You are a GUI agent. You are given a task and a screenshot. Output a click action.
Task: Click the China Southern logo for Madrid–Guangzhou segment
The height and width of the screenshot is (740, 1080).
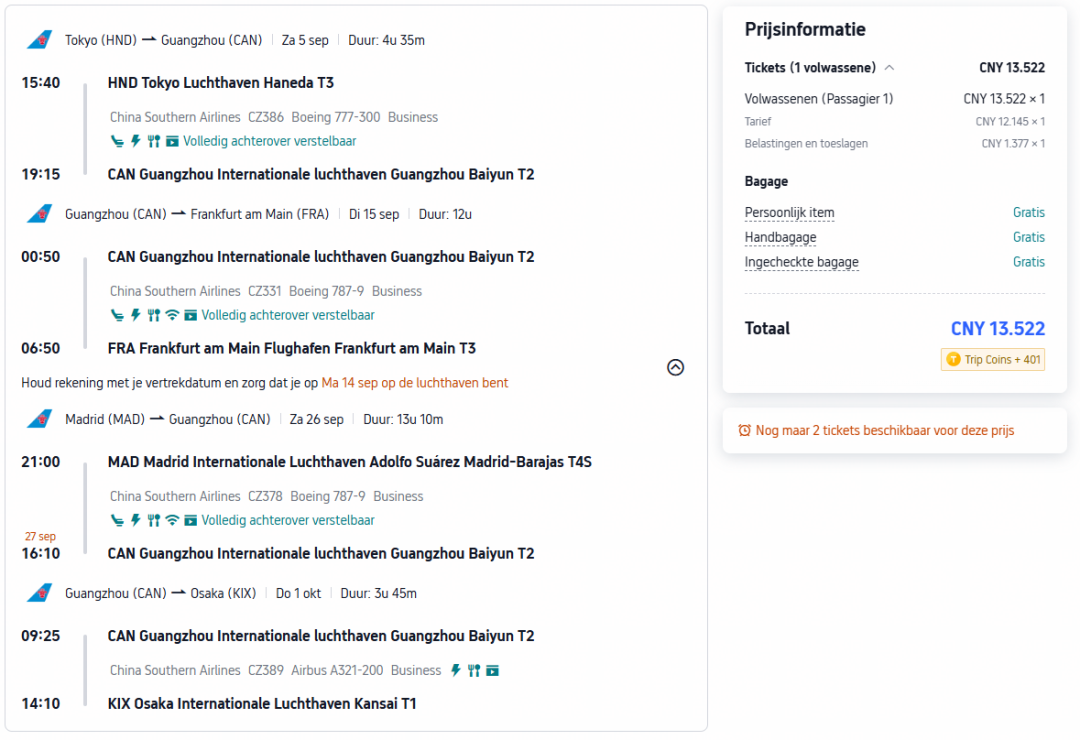click(39, 419)
